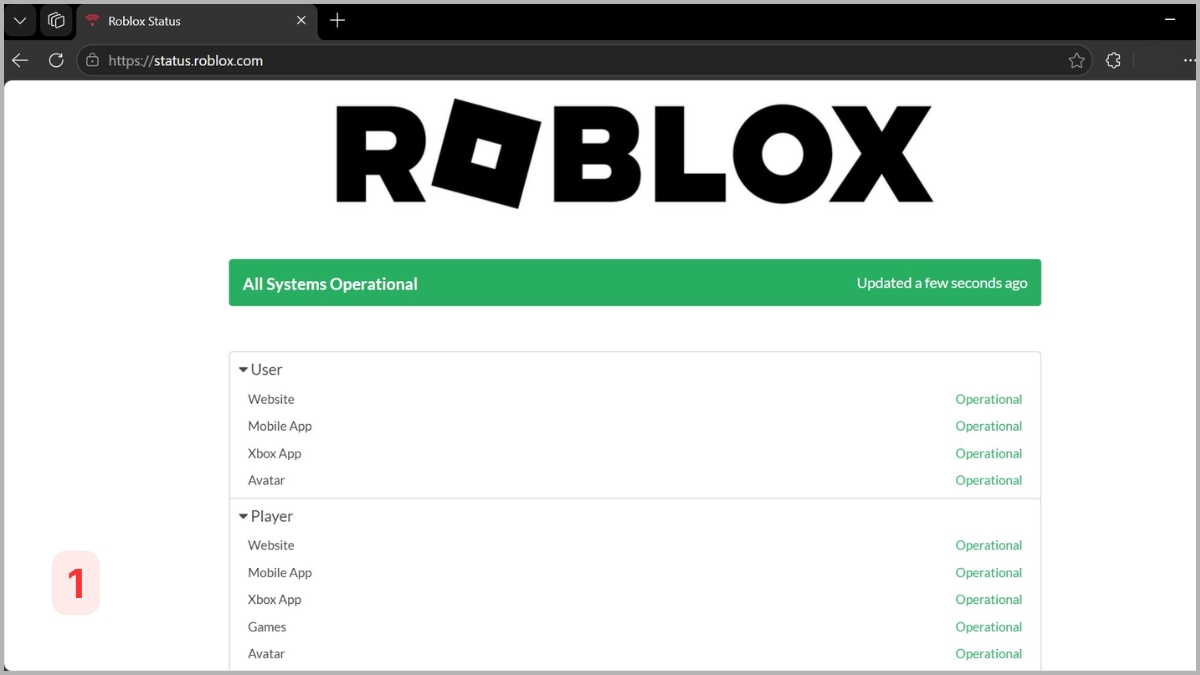
Task: Open the browser extensions menu
Action: (x=1113, y=60)
